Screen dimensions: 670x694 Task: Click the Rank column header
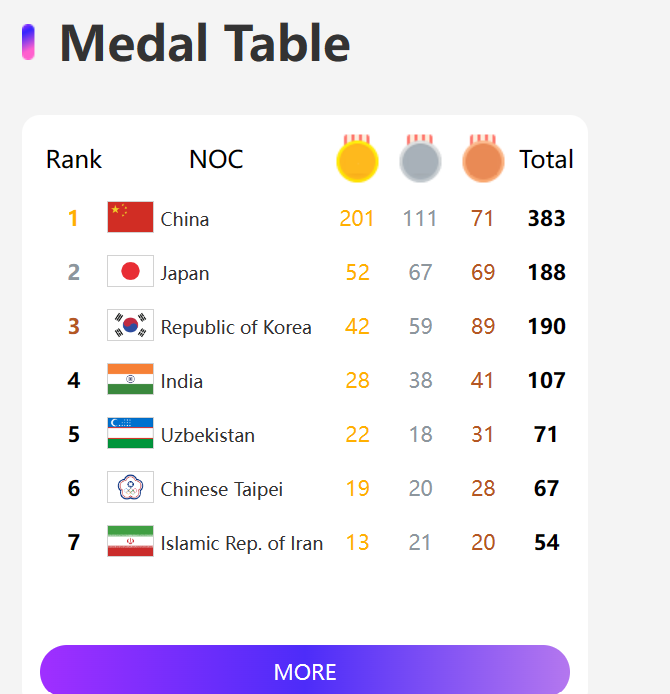[x=74, y=159]
